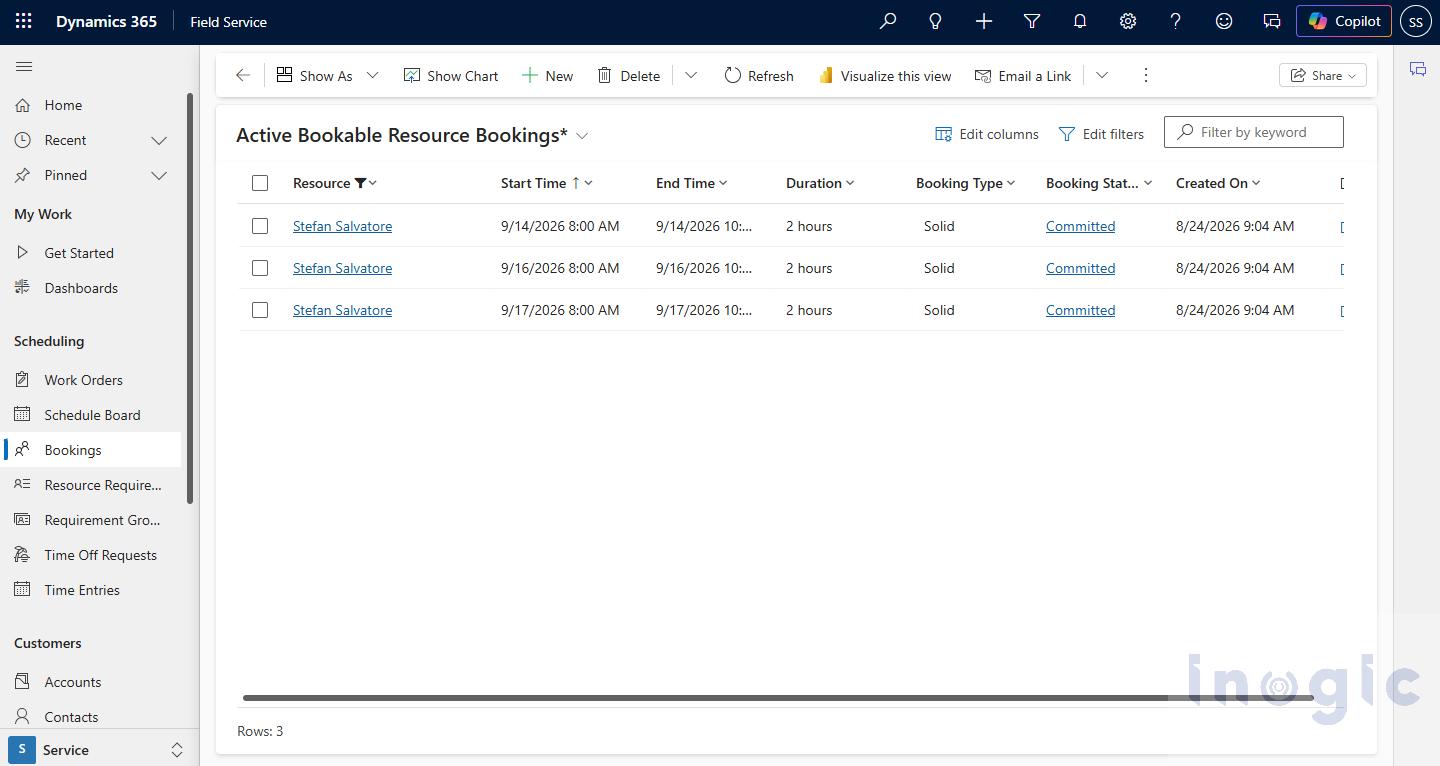The image size is (1440, 766).
Task: Expand Show As dropdown chevron
Action: click(x=372, y=75)
